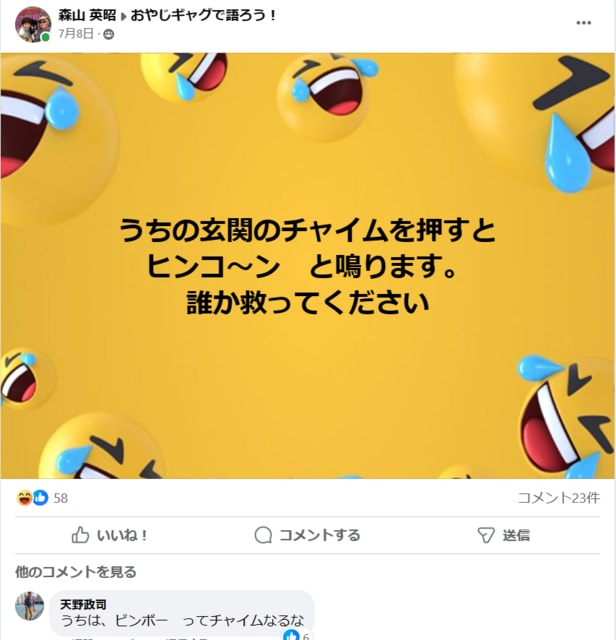This screenshot has height=640, width=616.
Task: Click the send arrow icon
Action: [x=486, y=535]
